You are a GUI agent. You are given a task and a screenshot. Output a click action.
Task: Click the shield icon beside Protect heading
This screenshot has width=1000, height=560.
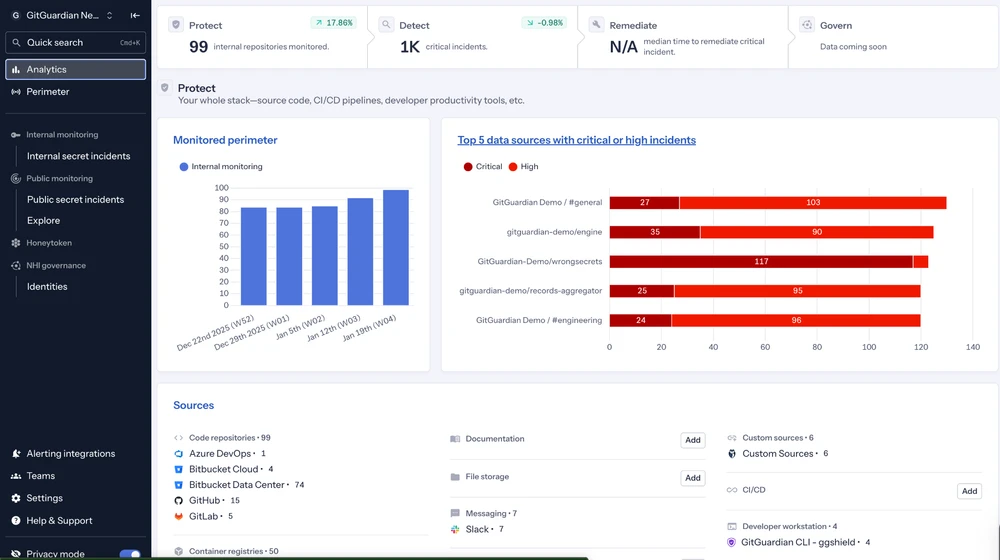(x=165, y=88)
